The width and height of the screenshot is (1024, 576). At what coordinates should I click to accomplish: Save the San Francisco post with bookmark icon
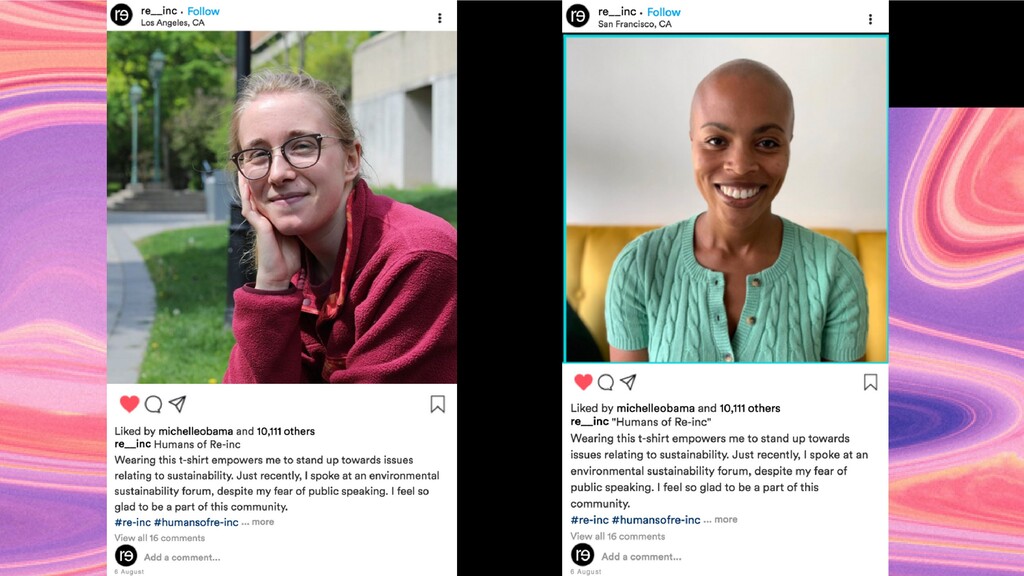870,382
